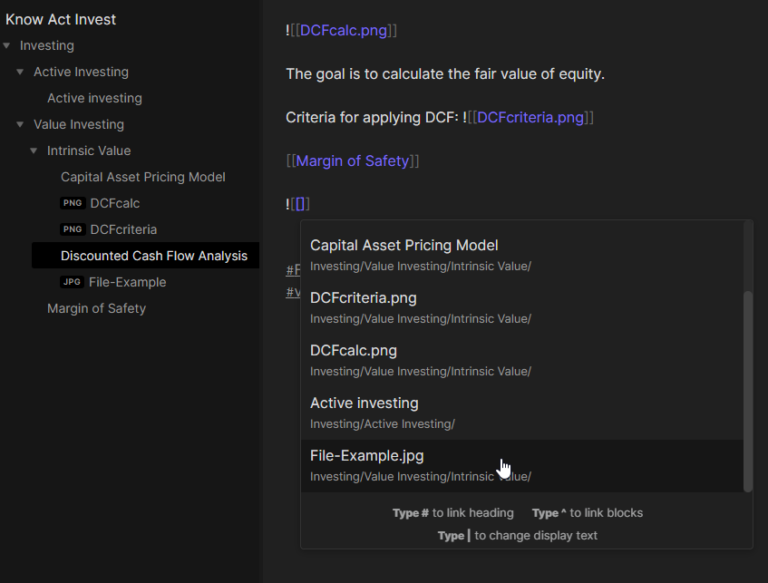768x583 pixels.
Task: Click the JPG badge beside File-Example
Action: click(72, 282)
